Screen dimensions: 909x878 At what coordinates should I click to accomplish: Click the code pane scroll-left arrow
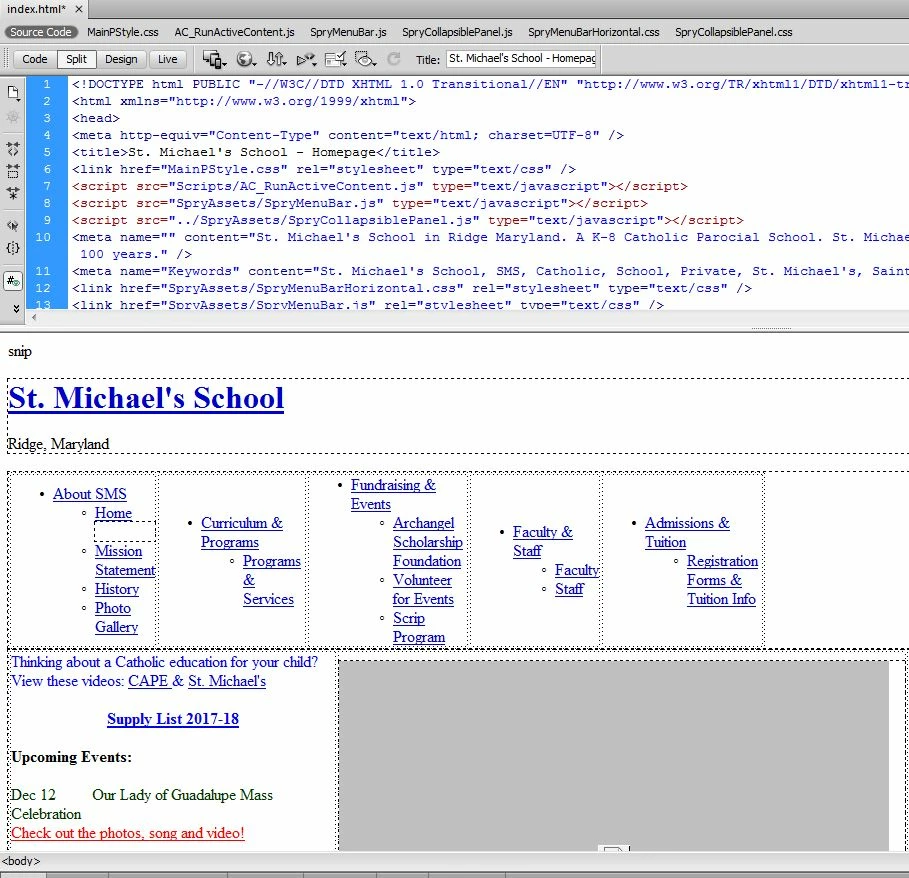34,318
